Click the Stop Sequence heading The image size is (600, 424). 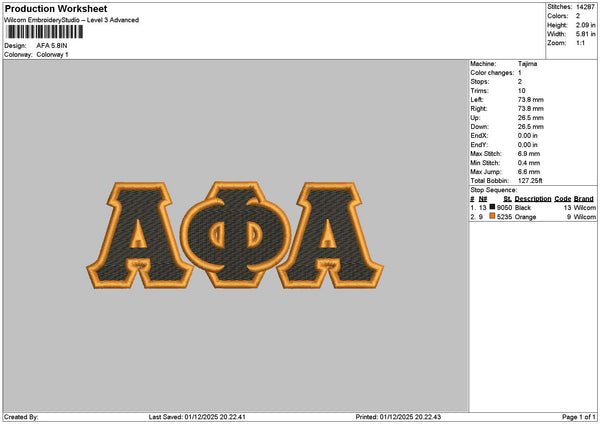click(x=494, y=190)
